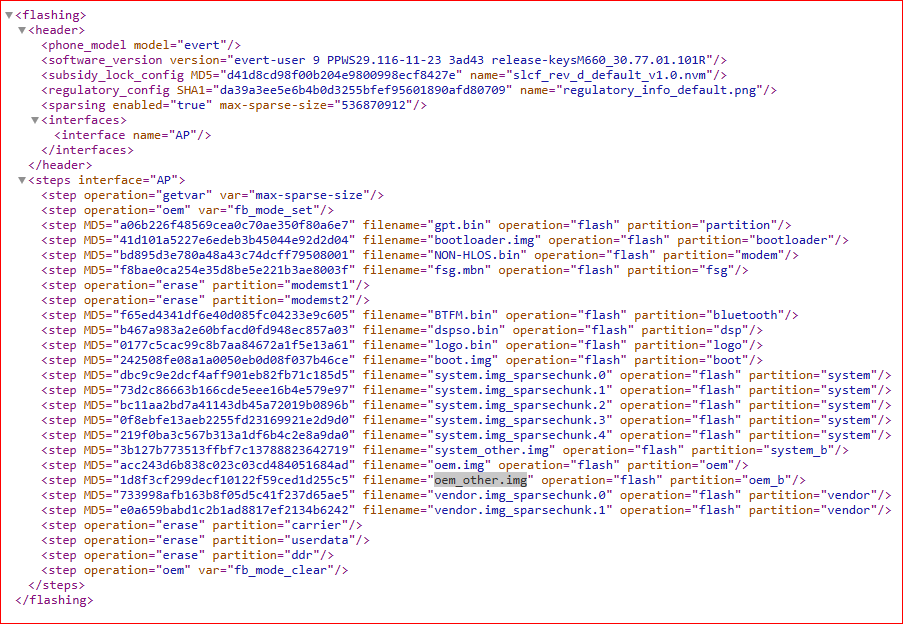Click MD5 value 41d101a5227e6edeb3b45044e92d2d04
This screenshot has width=903, height=624.
234,239
